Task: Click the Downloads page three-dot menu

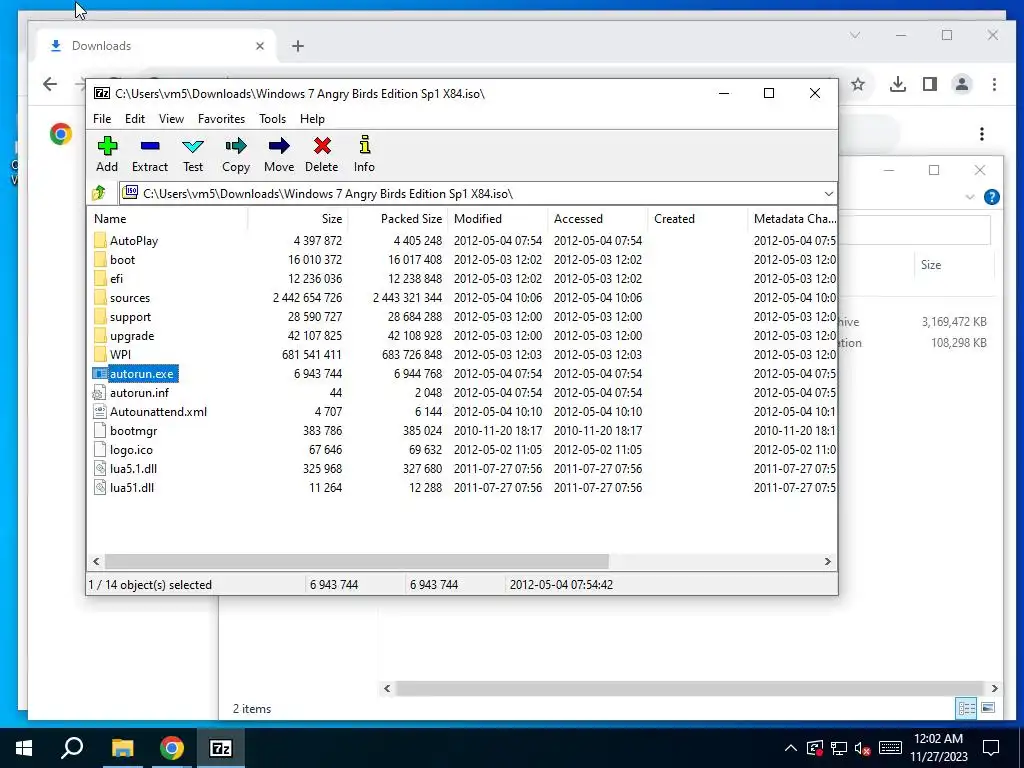Action: (x=982, y=134)
